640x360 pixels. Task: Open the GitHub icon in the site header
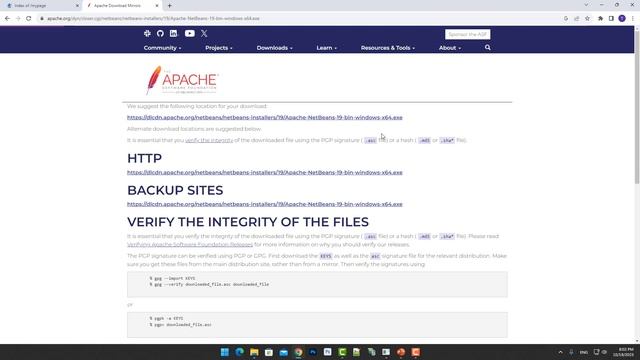(x=160, y=33)
